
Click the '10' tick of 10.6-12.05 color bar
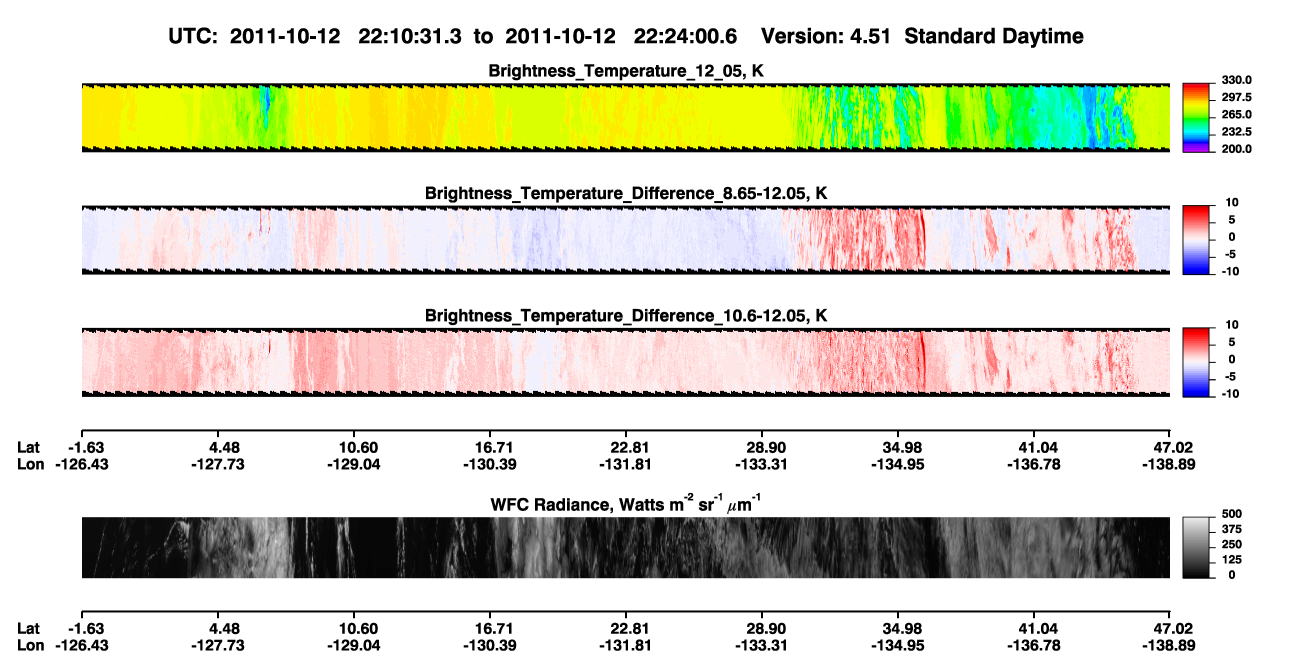pyautogui.click(x=1231, y=325)
